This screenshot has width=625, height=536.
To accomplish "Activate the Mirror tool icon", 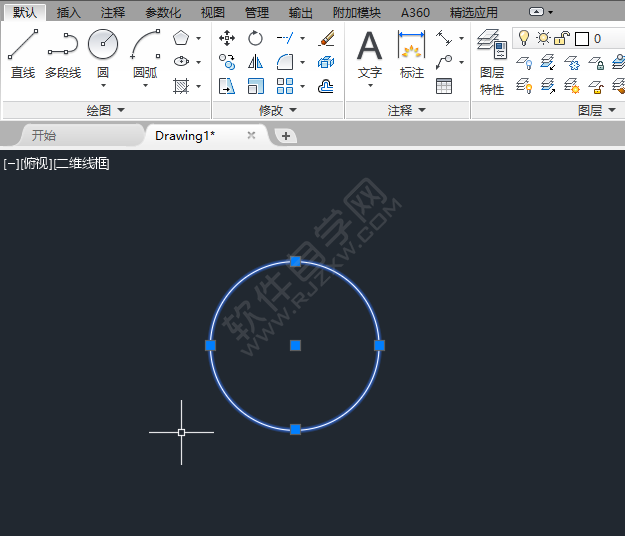I will (255, 62).
